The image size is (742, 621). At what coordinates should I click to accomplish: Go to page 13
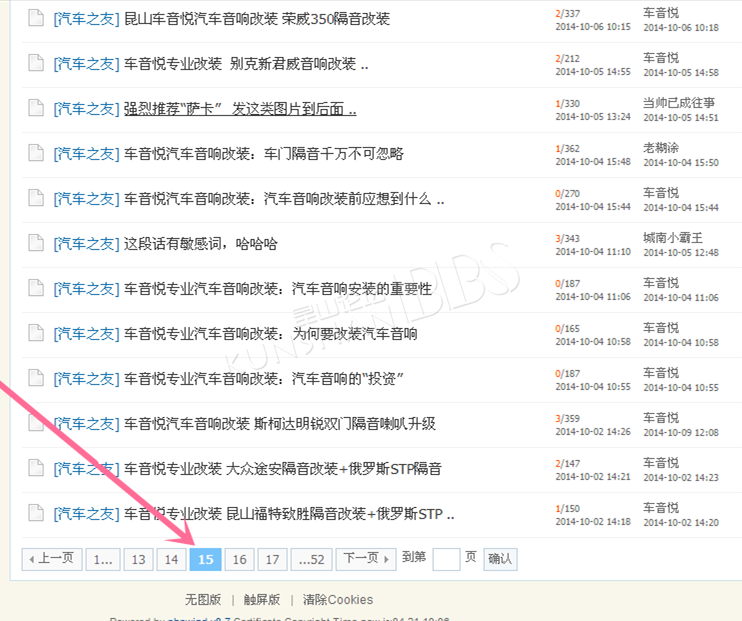(x=138, y=559)
